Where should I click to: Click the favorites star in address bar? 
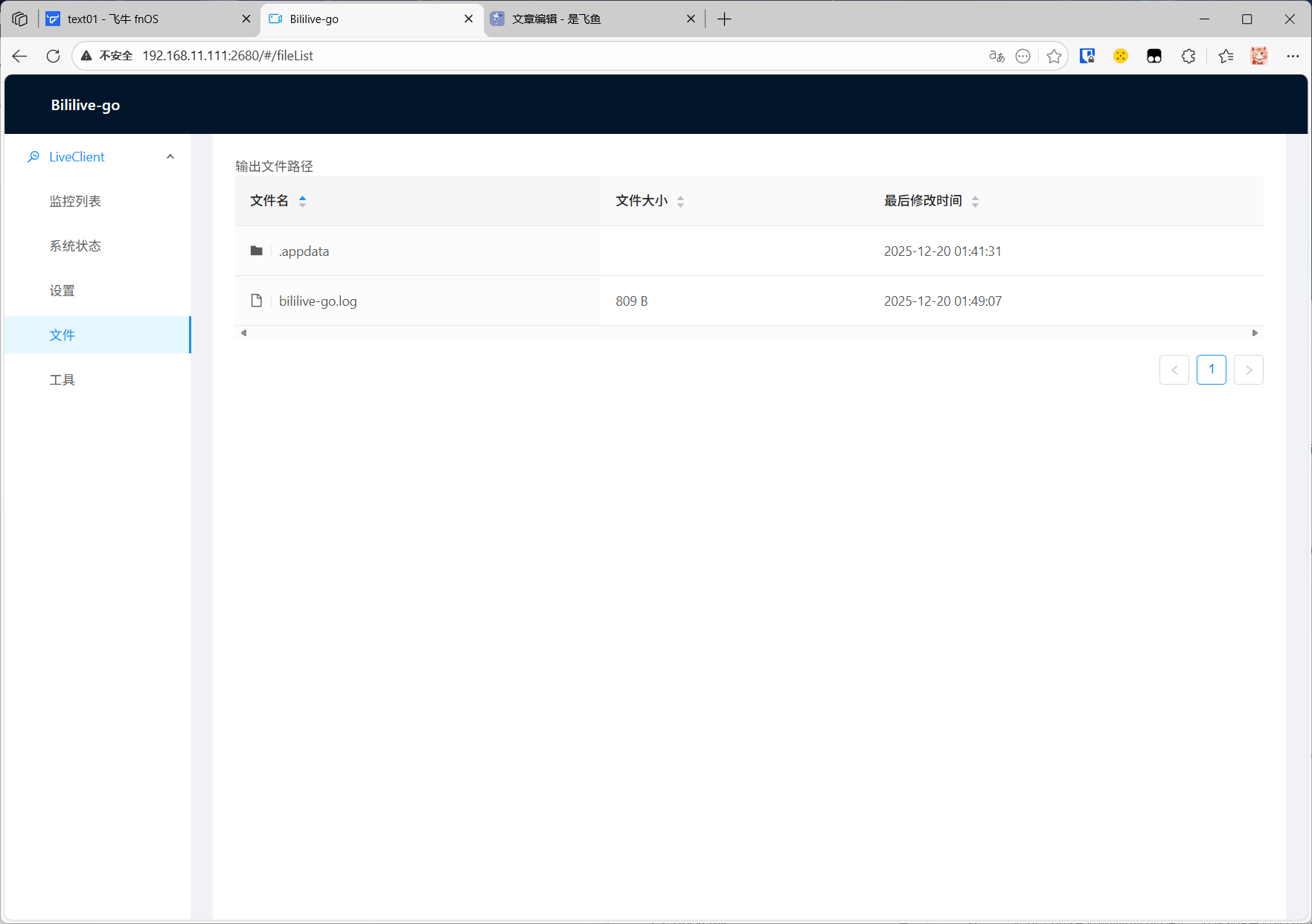click(x=1054, y=56)
